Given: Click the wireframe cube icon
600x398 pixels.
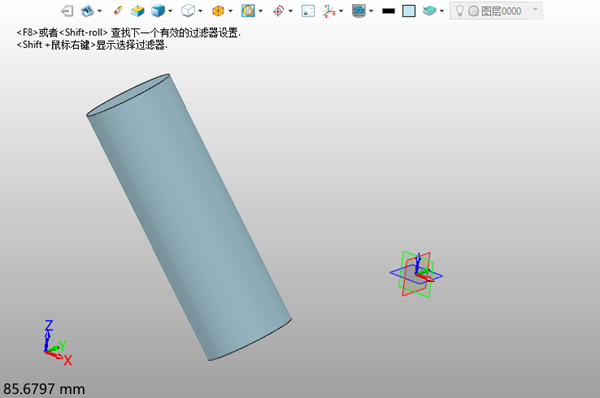Looking at the screenshot, I should point(188,11).
